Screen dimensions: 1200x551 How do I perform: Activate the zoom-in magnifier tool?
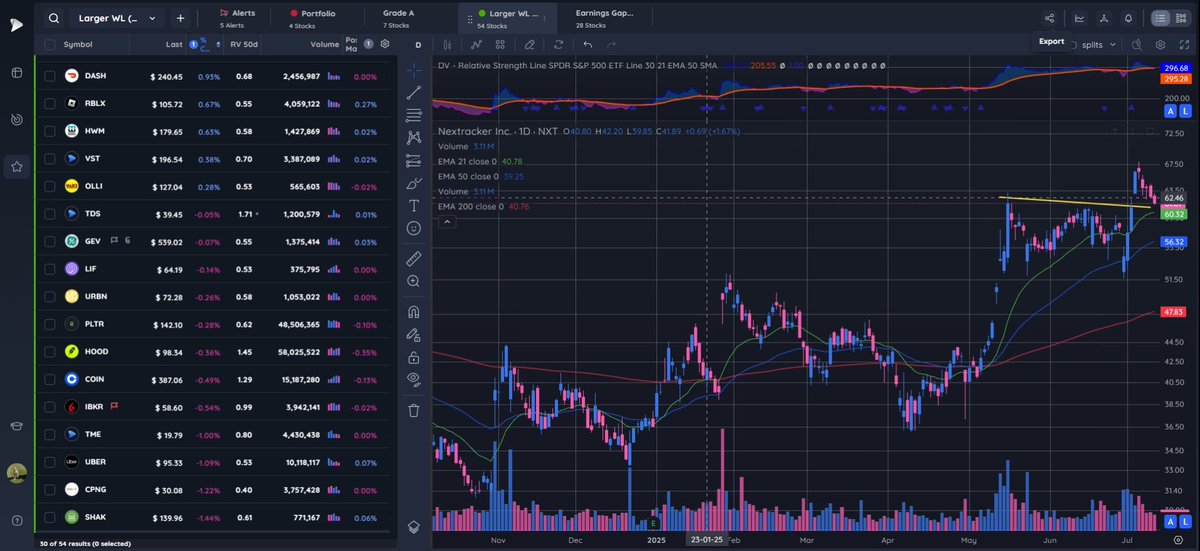pos(414,282)
